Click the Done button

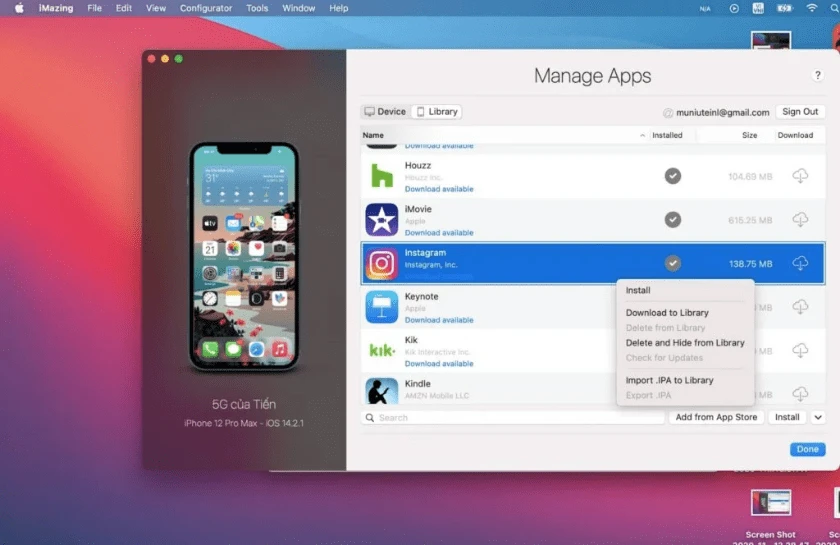click(x=807, y=449)
